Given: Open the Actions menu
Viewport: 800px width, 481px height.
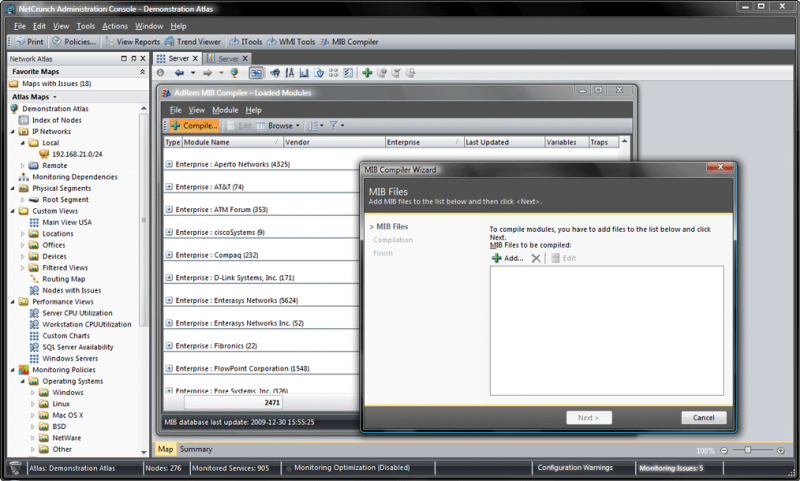Looking at the screenshot, I should [115, 26].
